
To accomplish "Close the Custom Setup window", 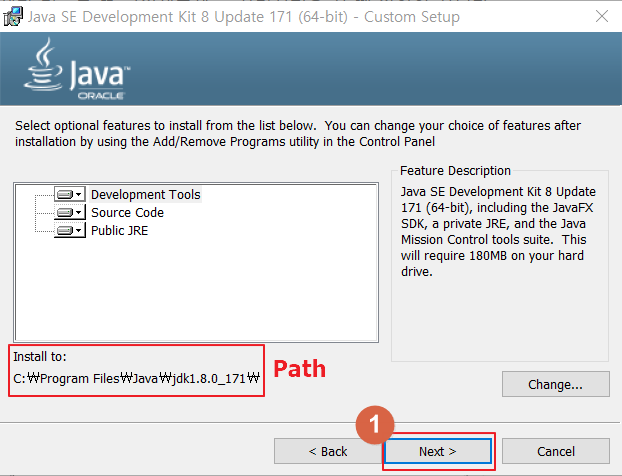I will tap(602, 16).
